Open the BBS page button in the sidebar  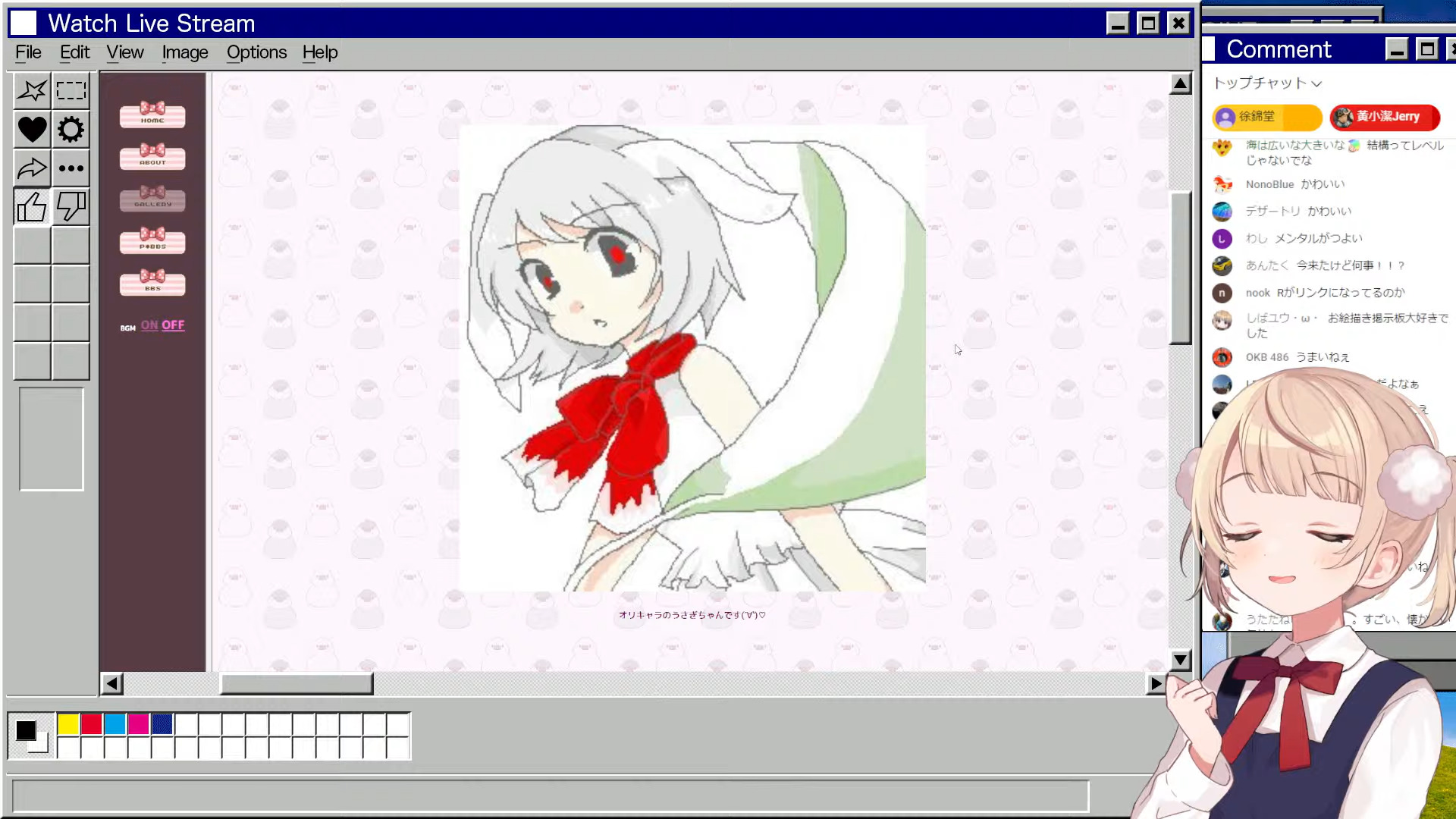pos(152,284)
